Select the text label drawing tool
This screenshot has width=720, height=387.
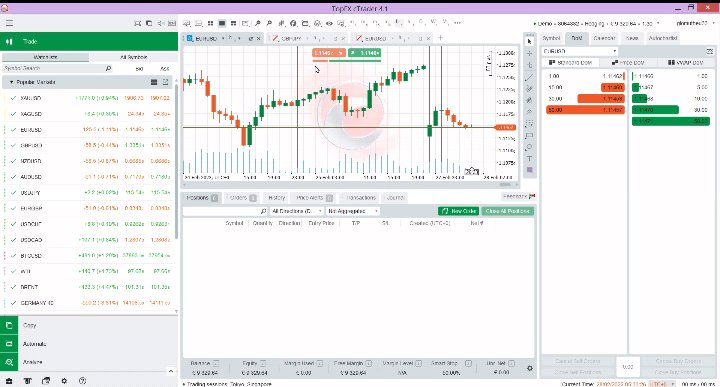click(x=529, y=159)
